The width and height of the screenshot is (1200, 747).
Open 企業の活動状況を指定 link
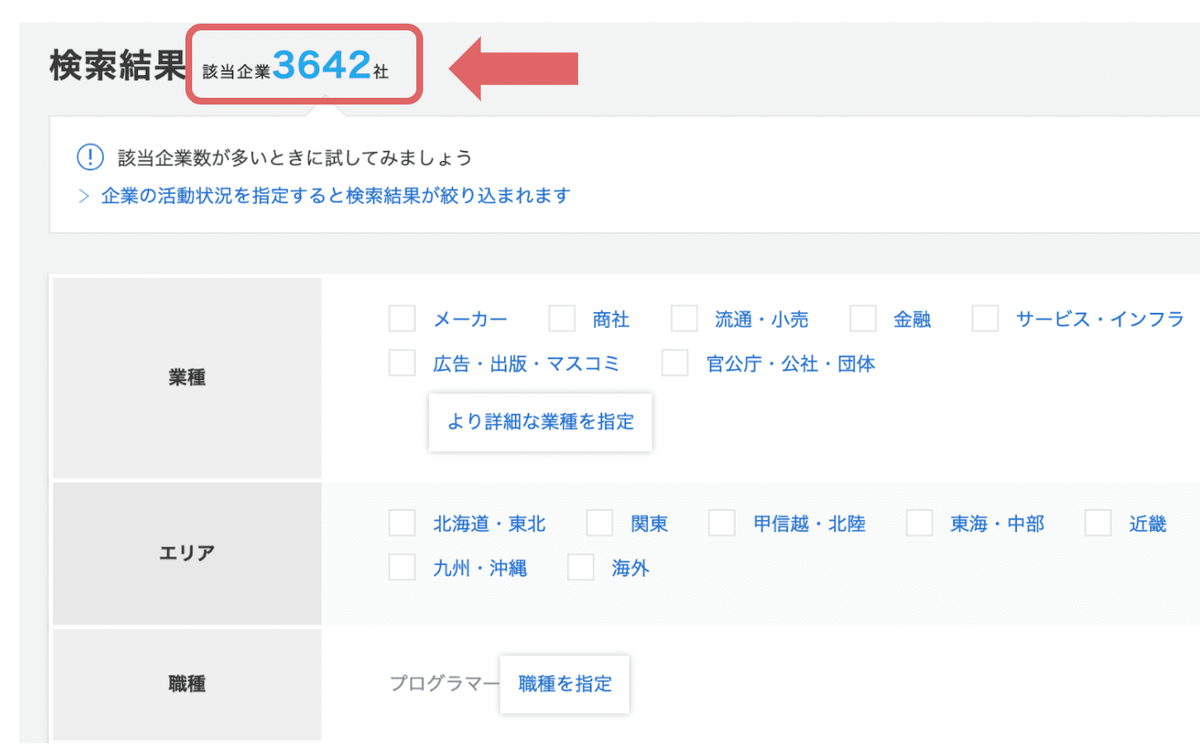[336, 195]
